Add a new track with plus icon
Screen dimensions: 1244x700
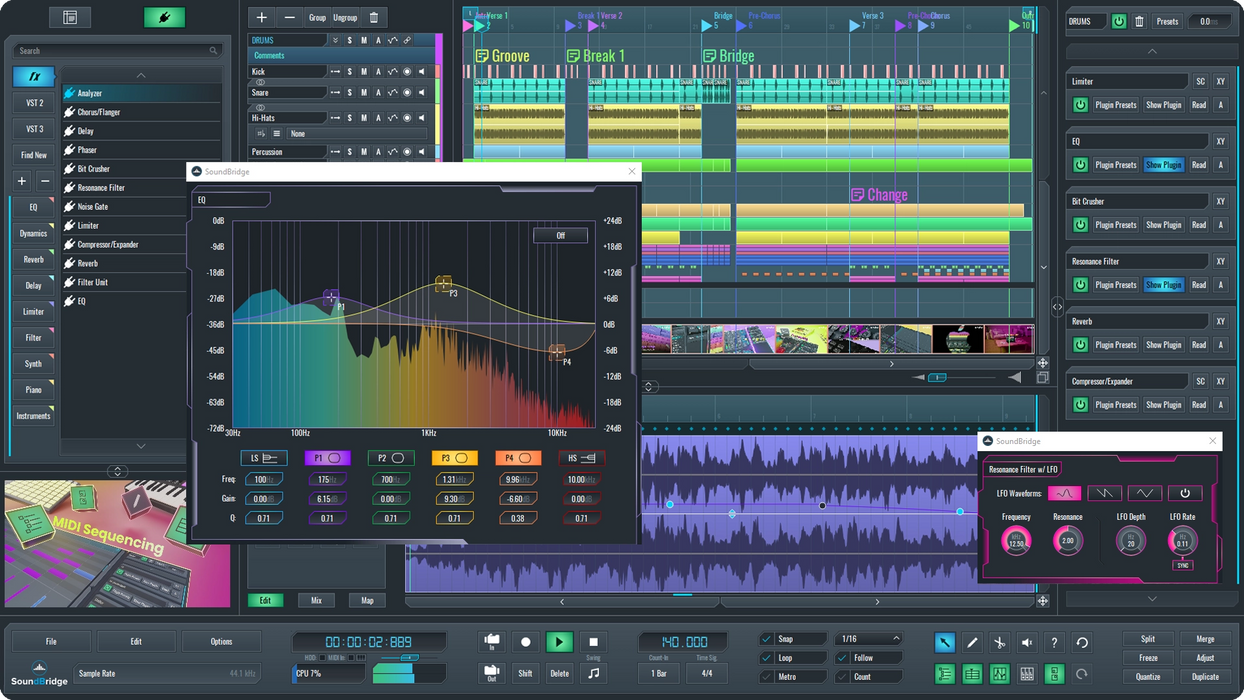coord(262,18)
